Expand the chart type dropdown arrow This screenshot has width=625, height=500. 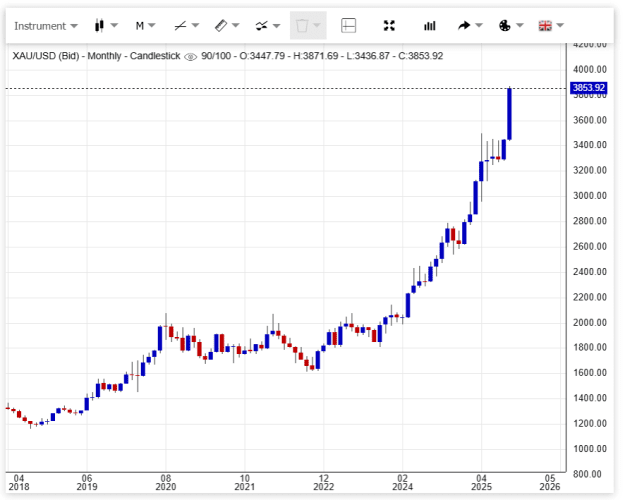[x=114, y=26]
